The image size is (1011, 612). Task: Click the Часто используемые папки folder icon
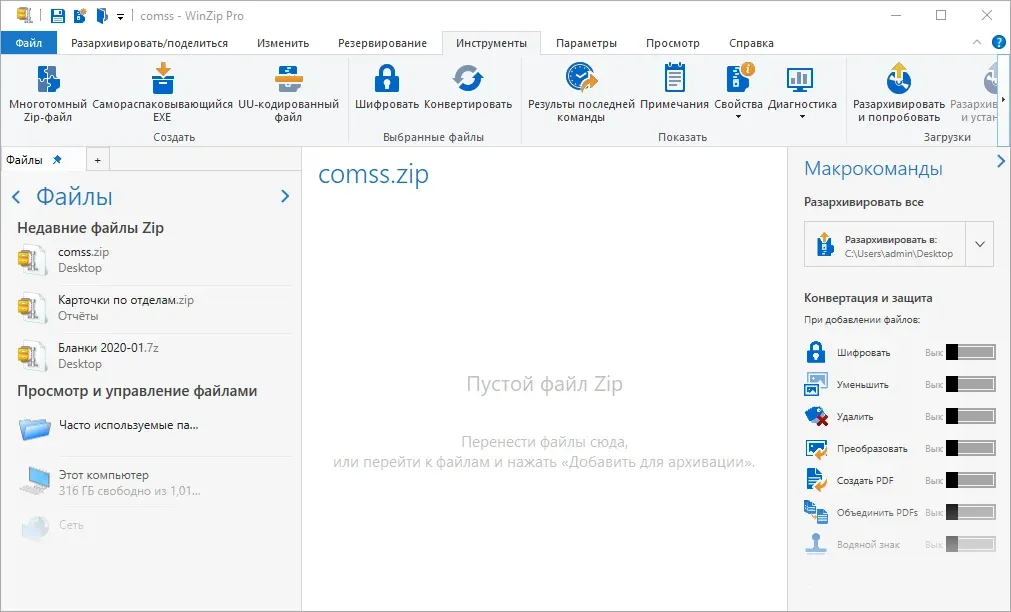(x=35, y=428)
